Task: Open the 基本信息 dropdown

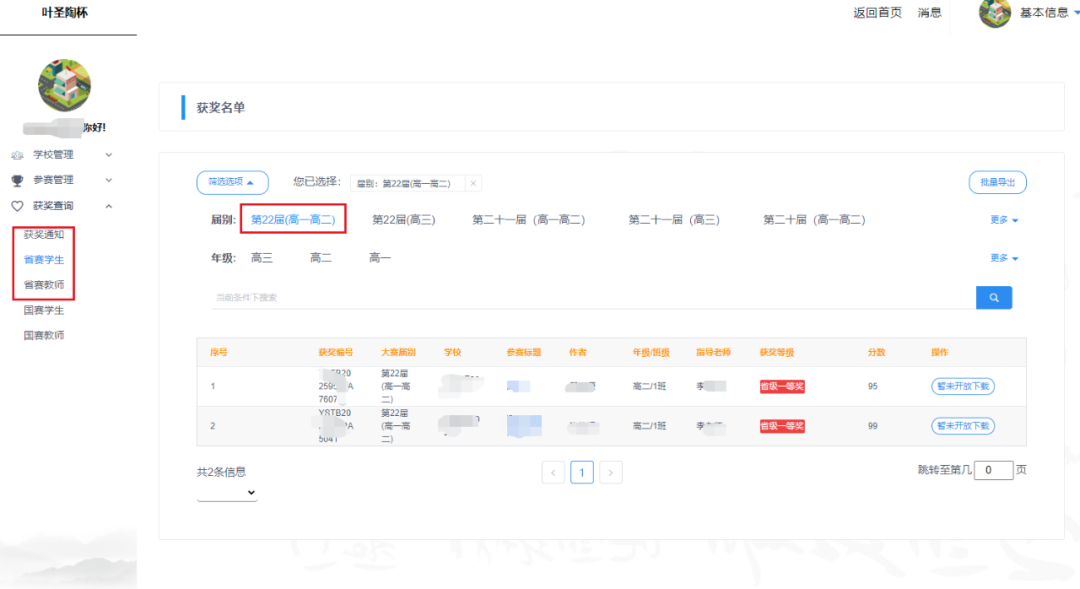Action: 1048,13
